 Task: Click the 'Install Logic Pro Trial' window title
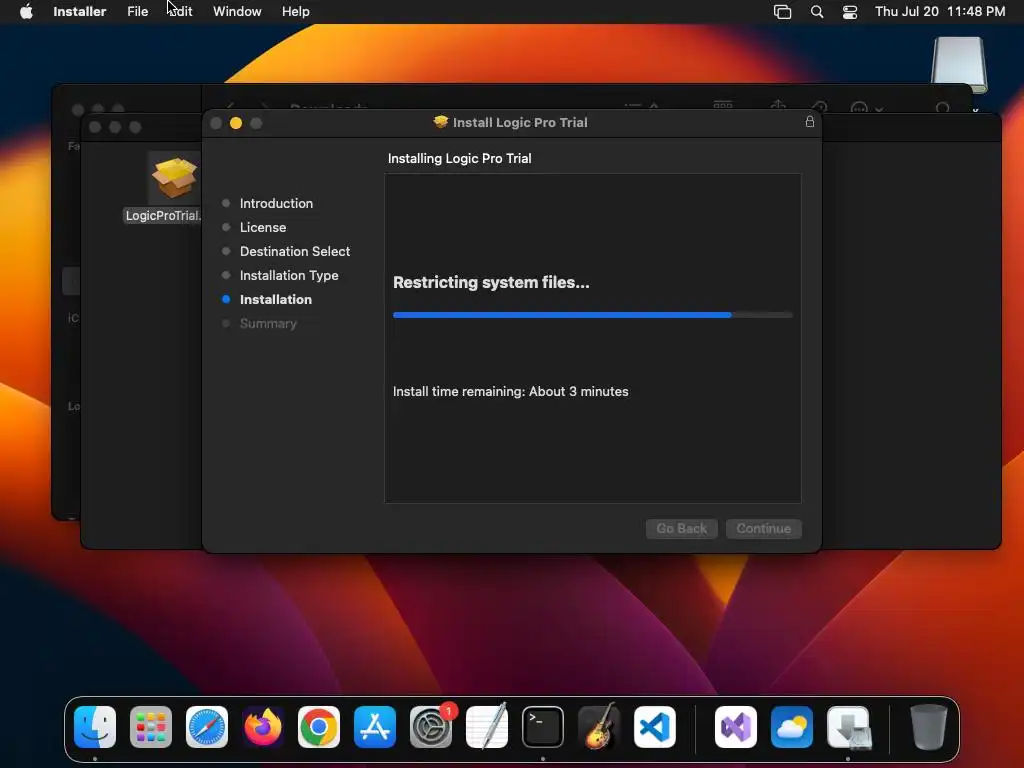[x=520, y=122]
